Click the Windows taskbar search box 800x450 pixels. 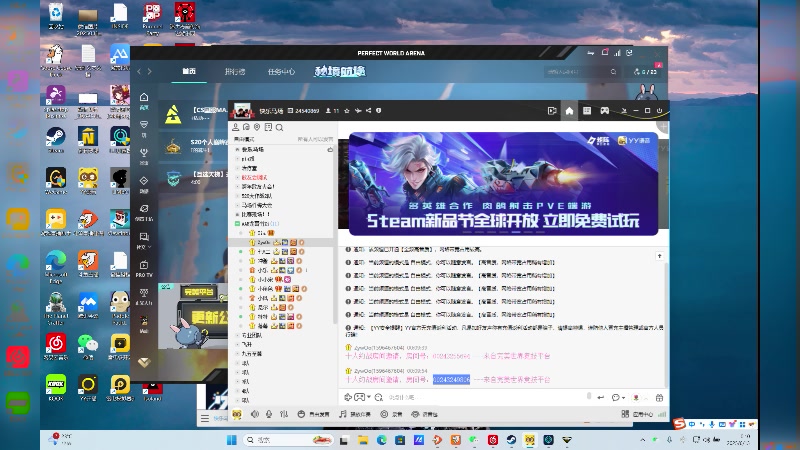point(288,440)
